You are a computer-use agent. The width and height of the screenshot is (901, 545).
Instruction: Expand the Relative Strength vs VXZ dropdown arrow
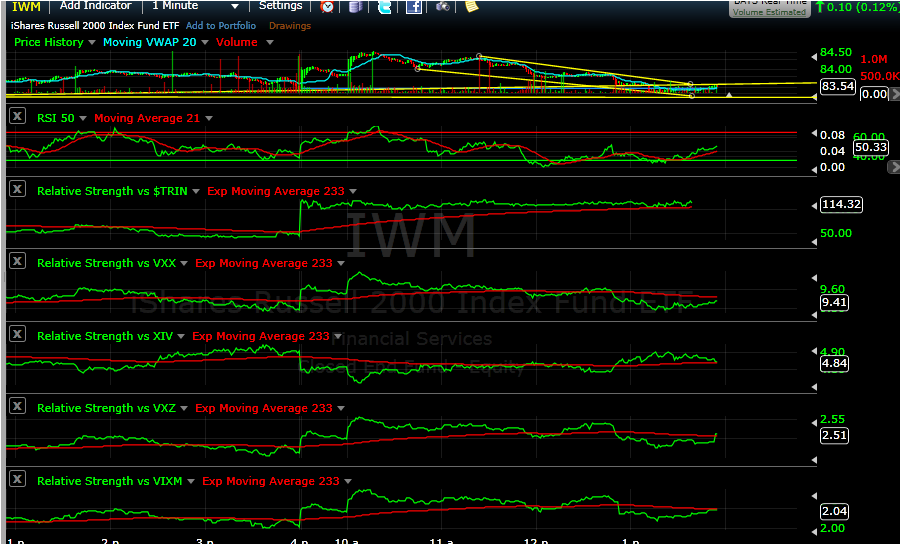[184, 408]
